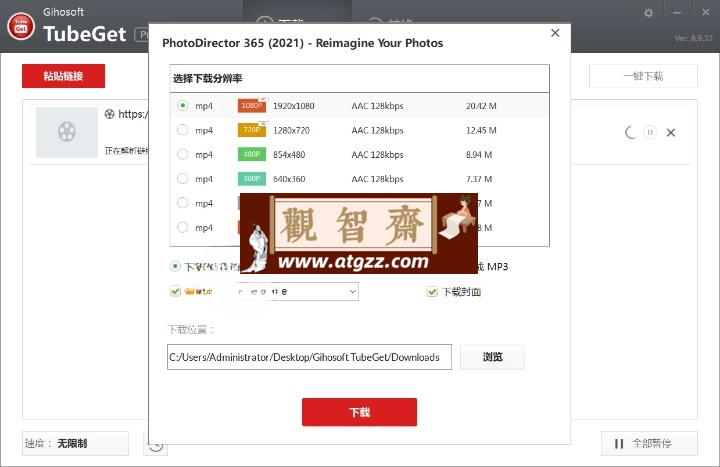Image resolution: width=720 pixels, height=467 pixels.
Task: Click the globe icon next to https link
Action: point(109,114)
